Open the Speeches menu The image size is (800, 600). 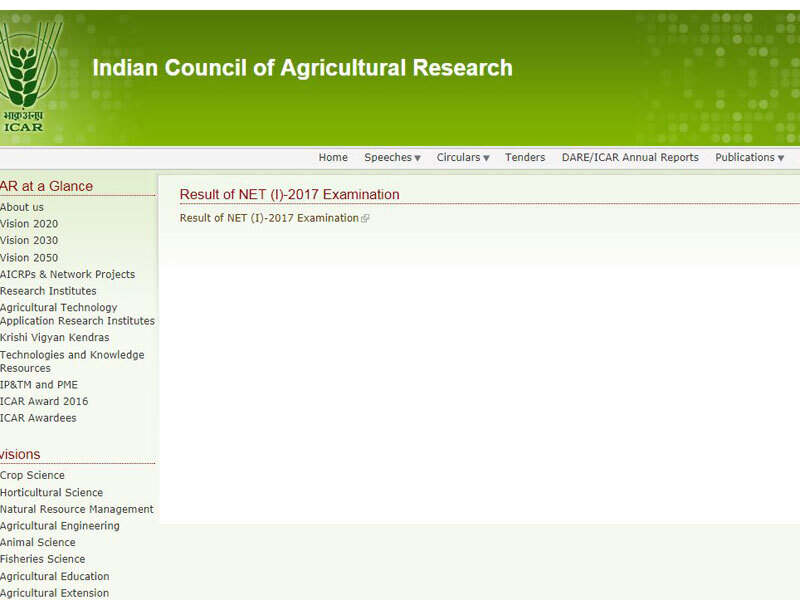(x=388, y=157)
